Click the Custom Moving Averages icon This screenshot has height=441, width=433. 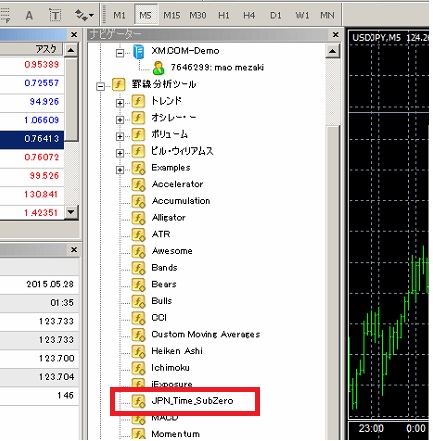point(138,334)
